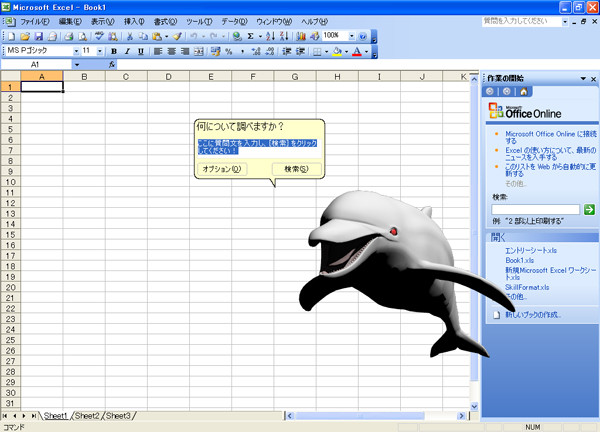Image resolution: width=600 pixels, height=432 pixels.
Task: Open the データ menu
Action: [234, 22]
